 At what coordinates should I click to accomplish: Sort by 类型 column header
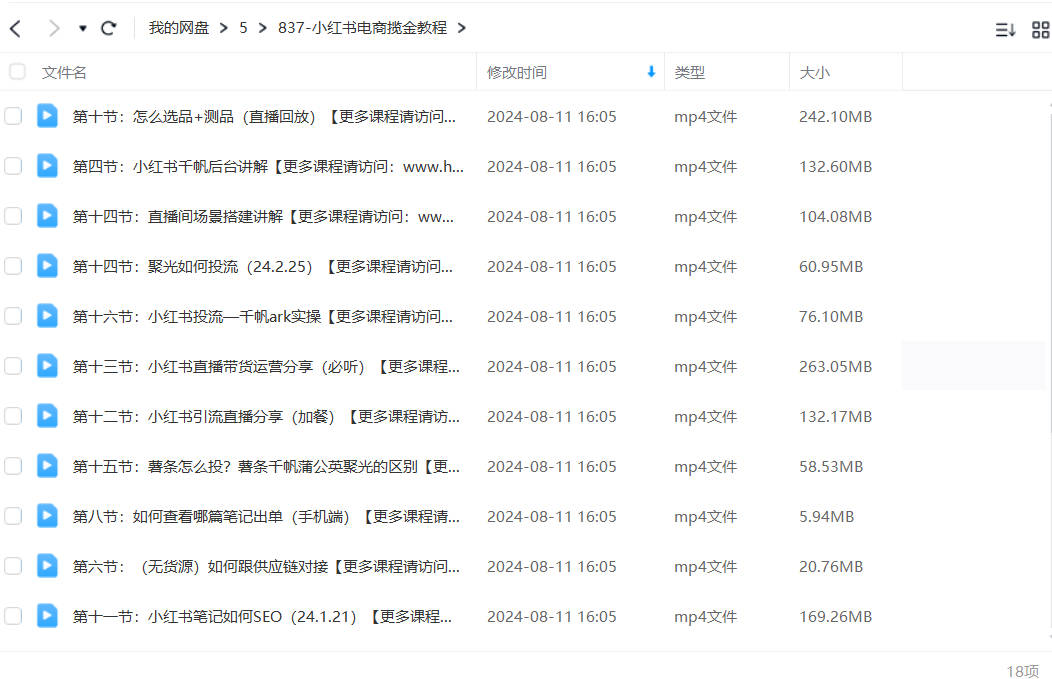(690, 72)
